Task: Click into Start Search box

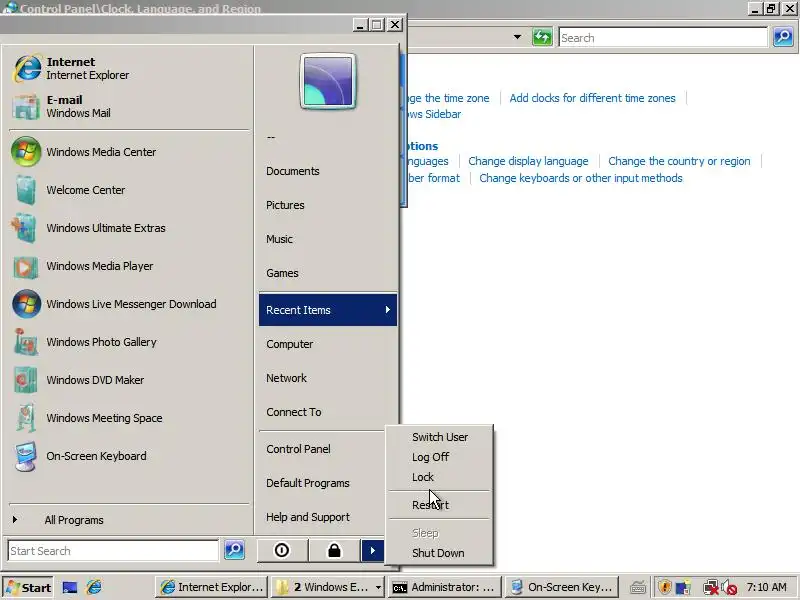Action: click(113, 551)
